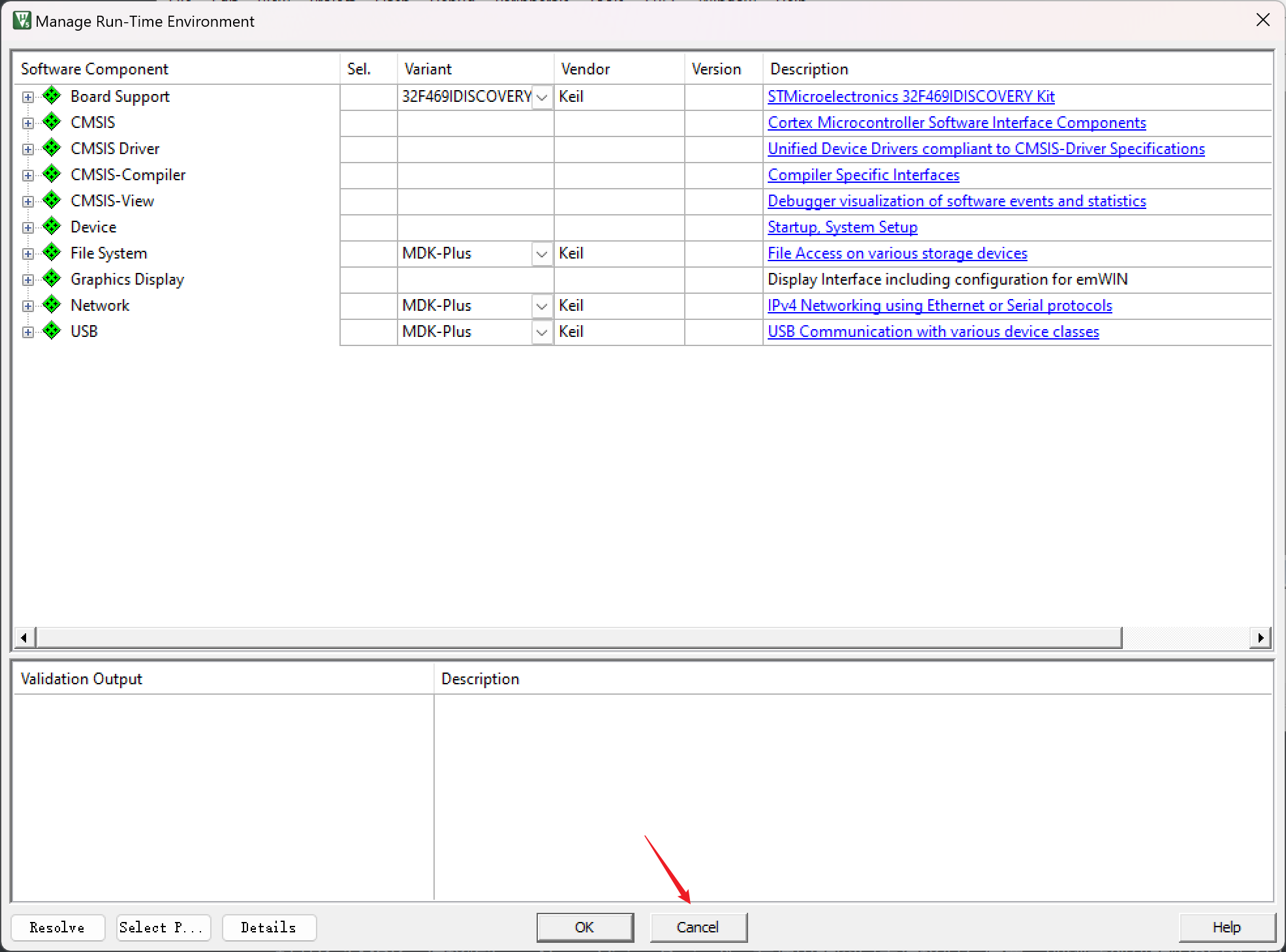Open File Access on various storage devices link
This screenshot has width=1286, height=952.
[897, 253]
